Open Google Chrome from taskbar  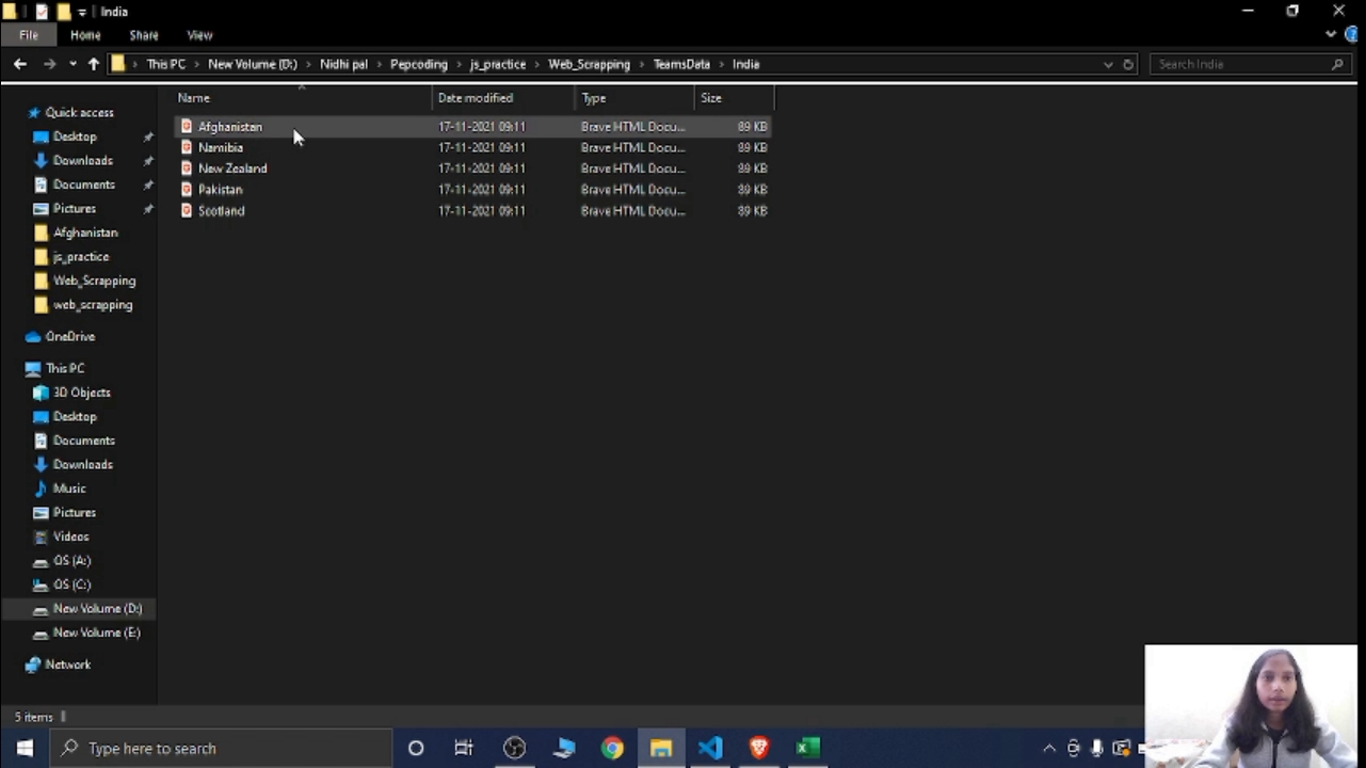click(x=612, y=748)
